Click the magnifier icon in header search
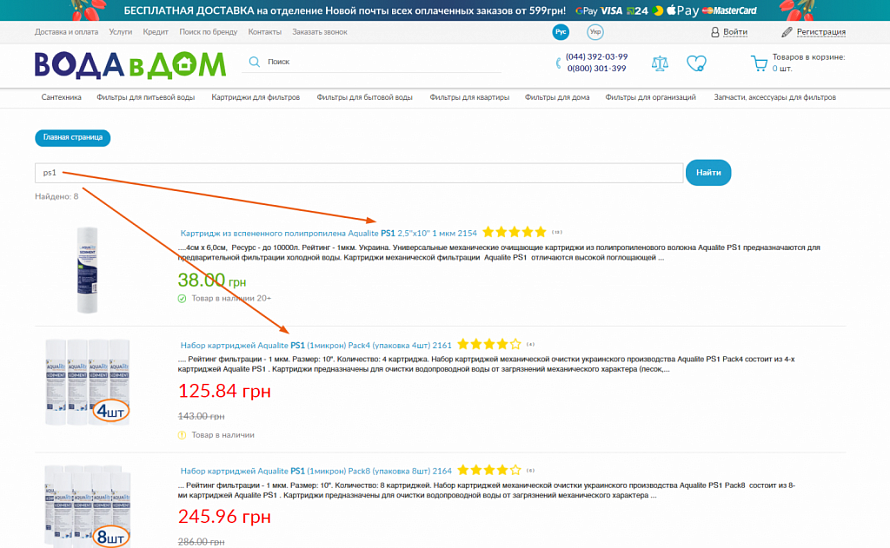The height and width of the screenshot is (548, 890). click(254, 61)
